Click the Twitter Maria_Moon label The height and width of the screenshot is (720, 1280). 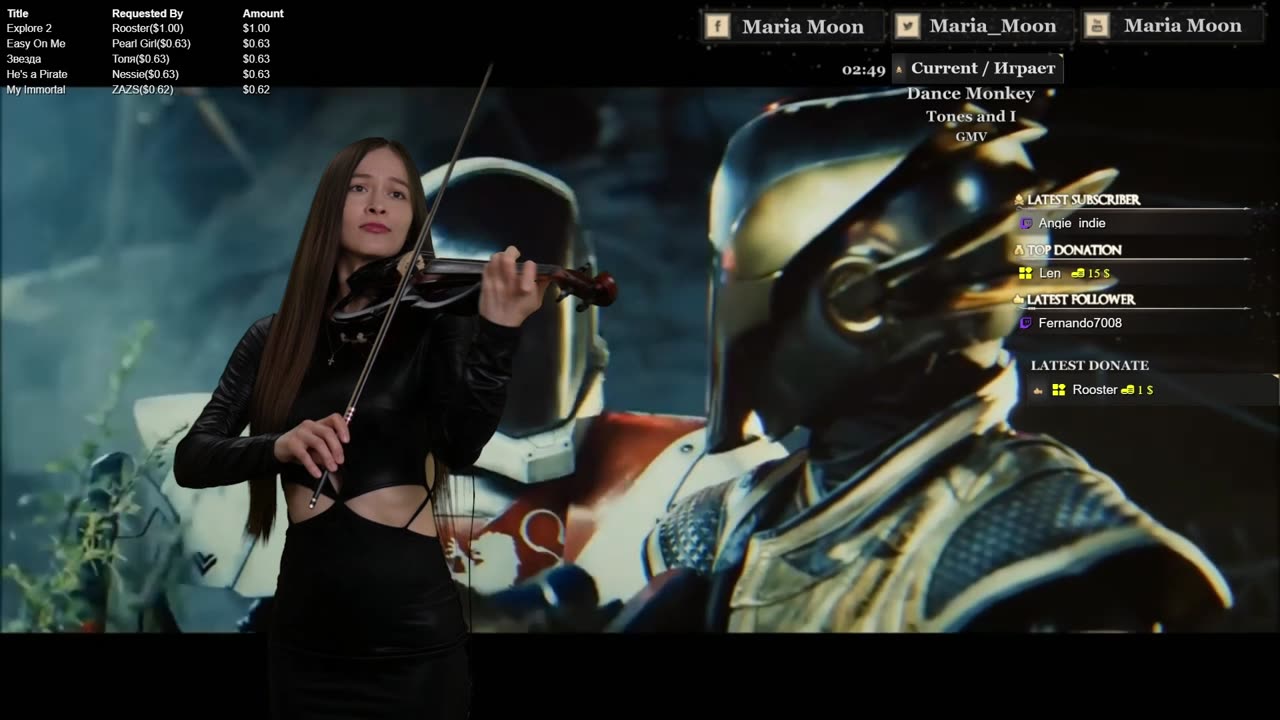993,27
